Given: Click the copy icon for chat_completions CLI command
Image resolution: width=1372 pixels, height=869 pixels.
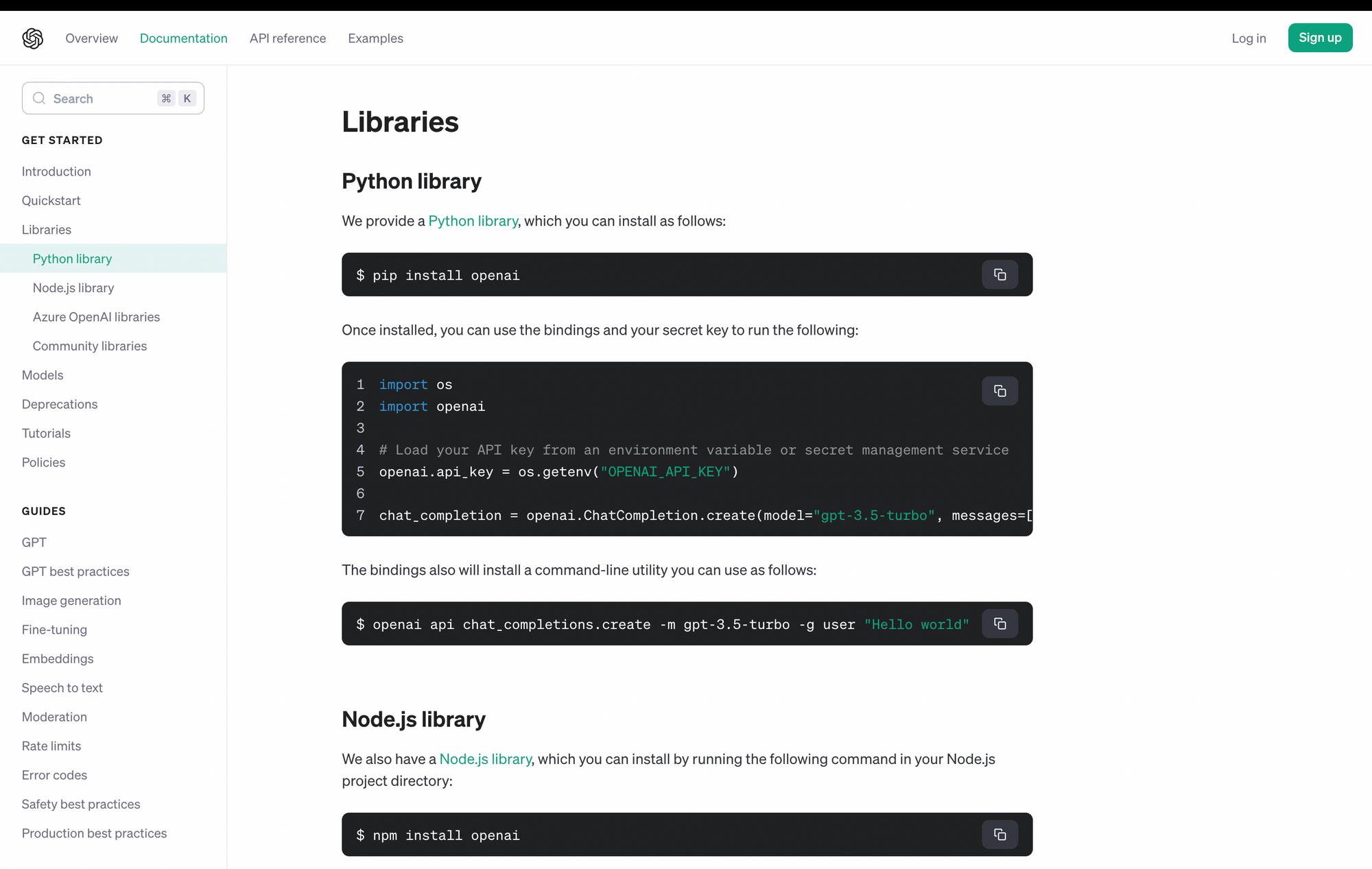Looking at the screenshot, I should click(x=999, y=623).
